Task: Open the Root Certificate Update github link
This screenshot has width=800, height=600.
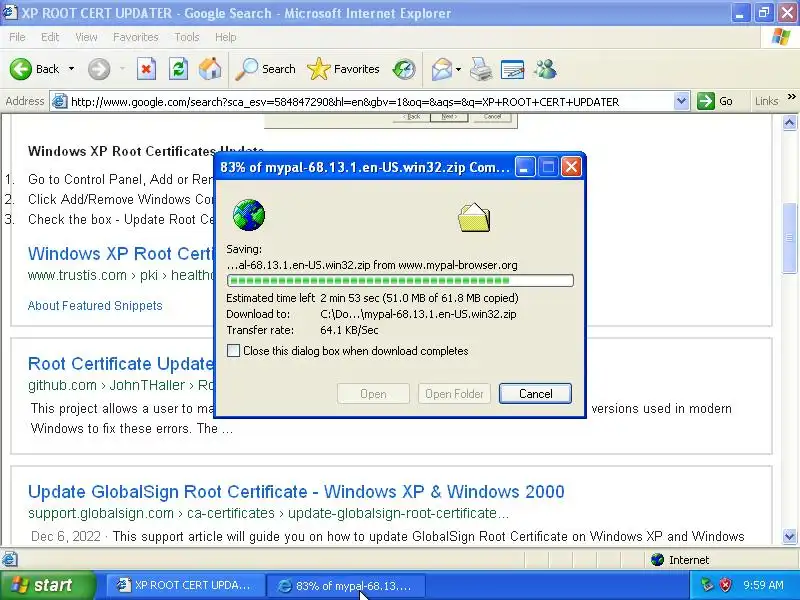Action: (121, 364)
